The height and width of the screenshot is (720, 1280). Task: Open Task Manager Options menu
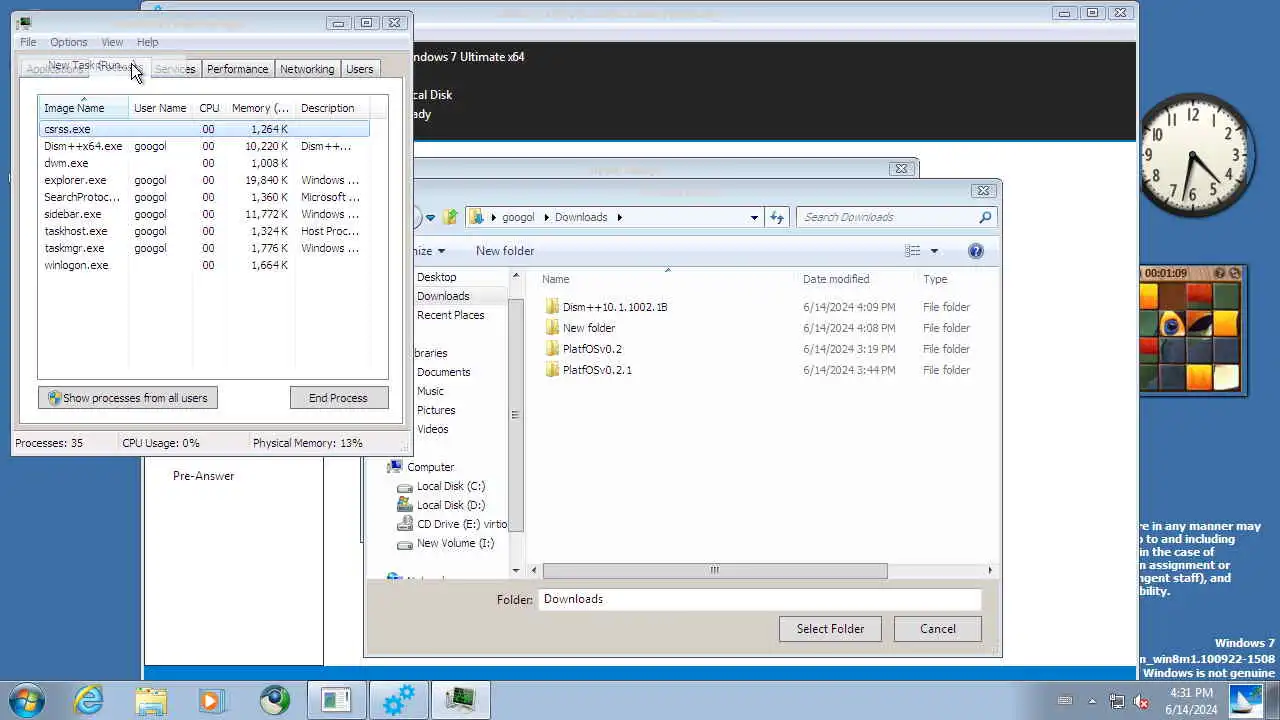[68, 42]
